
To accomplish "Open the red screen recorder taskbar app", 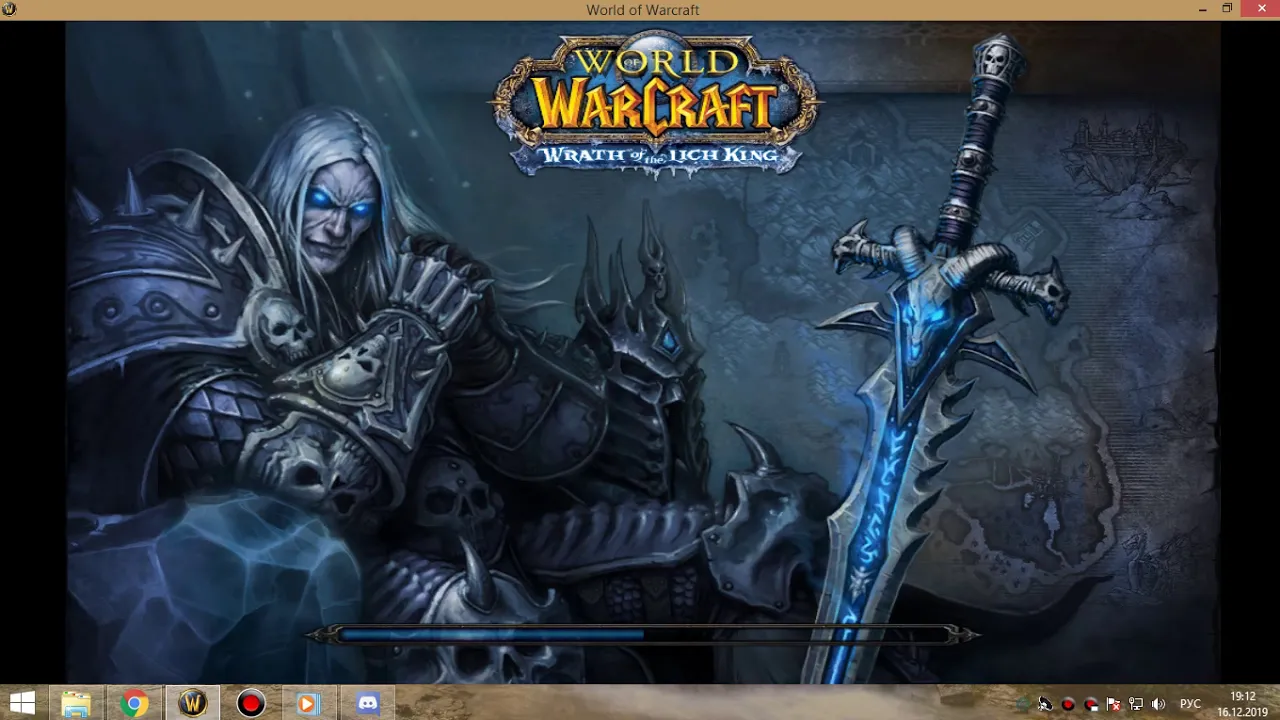I will point(250,704).
